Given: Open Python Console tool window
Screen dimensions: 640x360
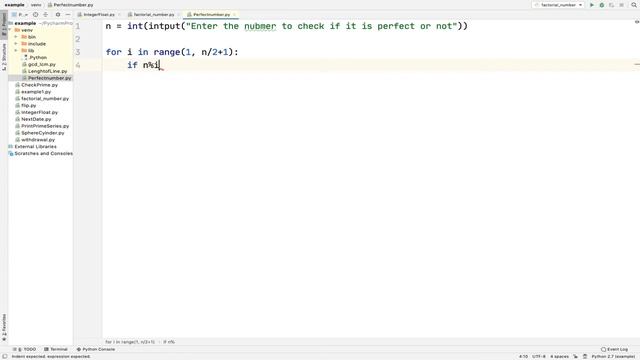Looking at the screenshot, I should click(96, 349).
